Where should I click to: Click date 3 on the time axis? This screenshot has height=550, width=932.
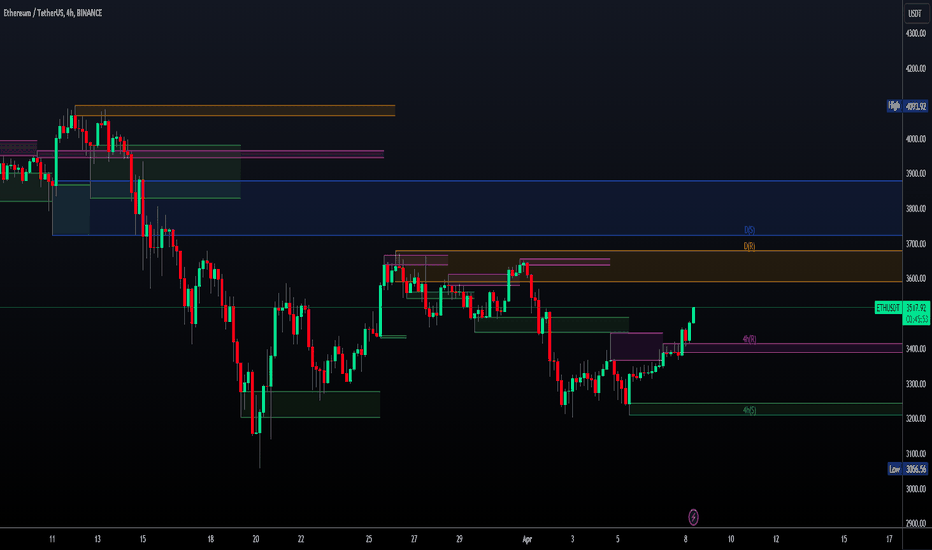pyautogui.click(x=572, y=539)
